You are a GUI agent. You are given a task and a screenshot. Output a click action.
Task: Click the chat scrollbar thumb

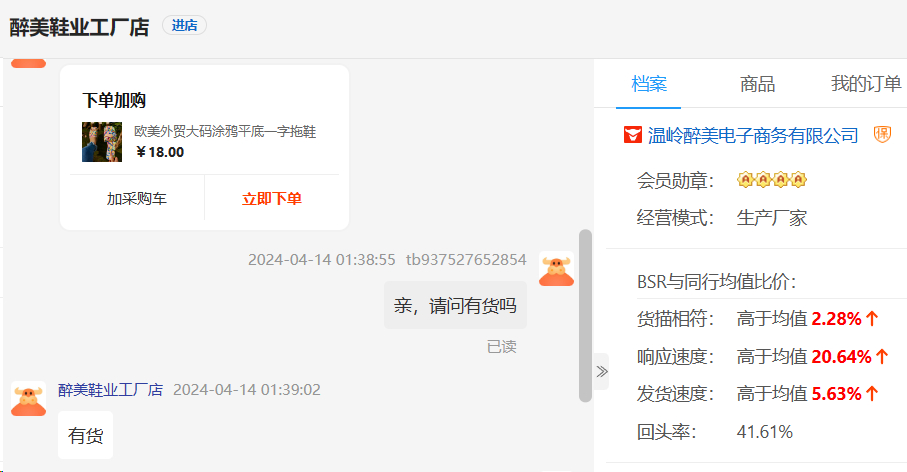coord(585,316)
